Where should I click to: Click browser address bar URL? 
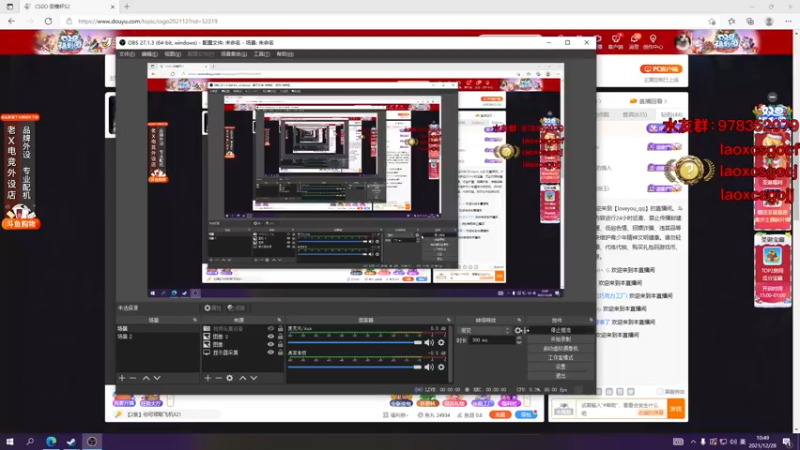(148, 21)
